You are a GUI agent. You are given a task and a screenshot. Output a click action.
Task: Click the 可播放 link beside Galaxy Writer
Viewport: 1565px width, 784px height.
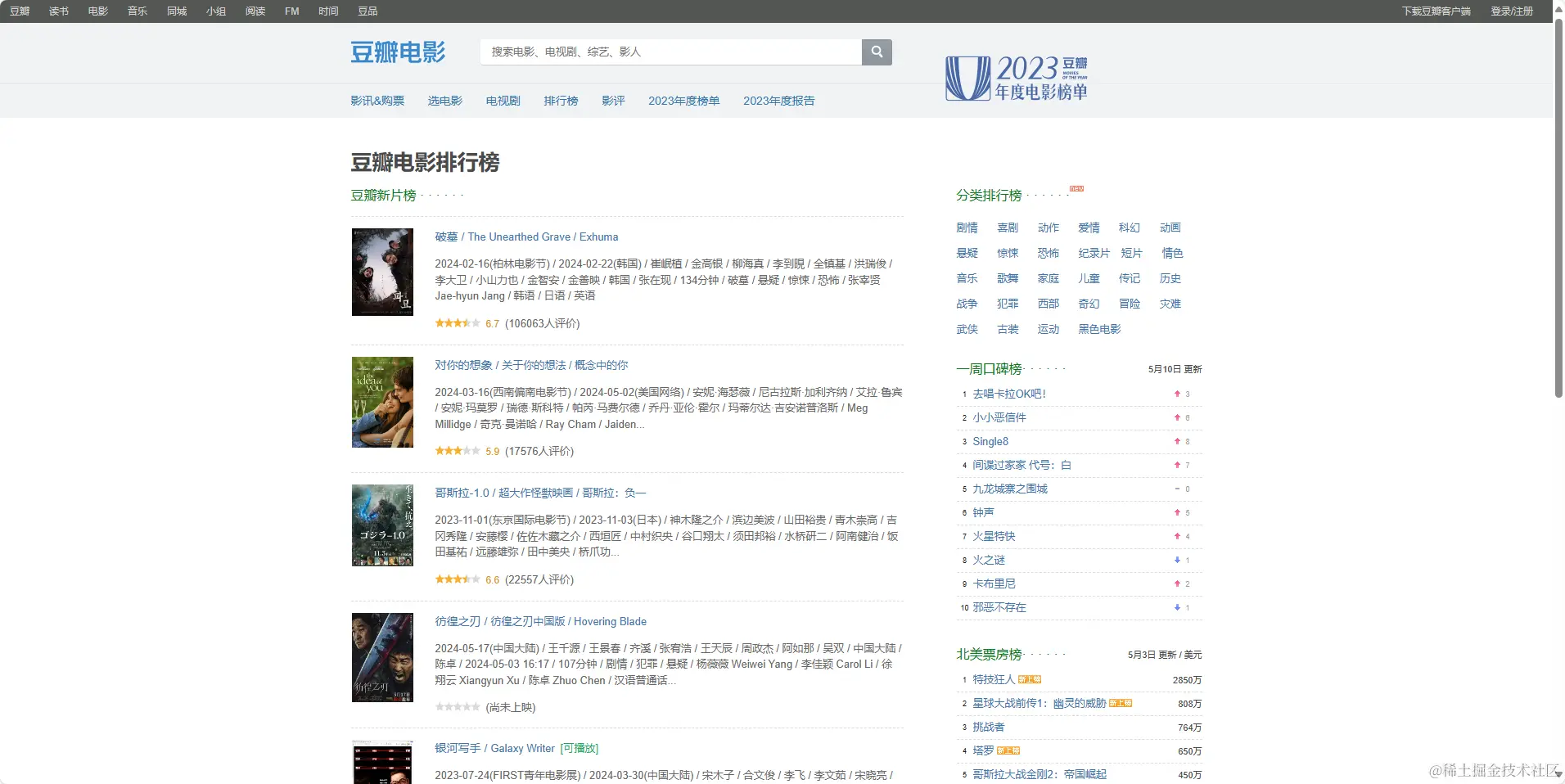point(580,747)
